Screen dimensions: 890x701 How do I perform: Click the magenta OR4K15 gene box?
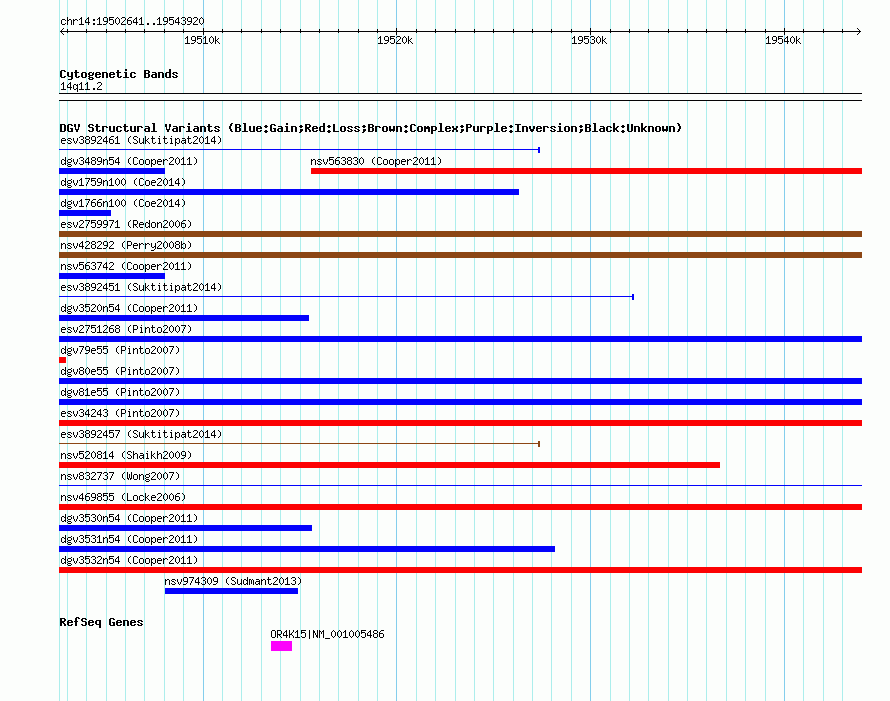click(x=282, y=646)
